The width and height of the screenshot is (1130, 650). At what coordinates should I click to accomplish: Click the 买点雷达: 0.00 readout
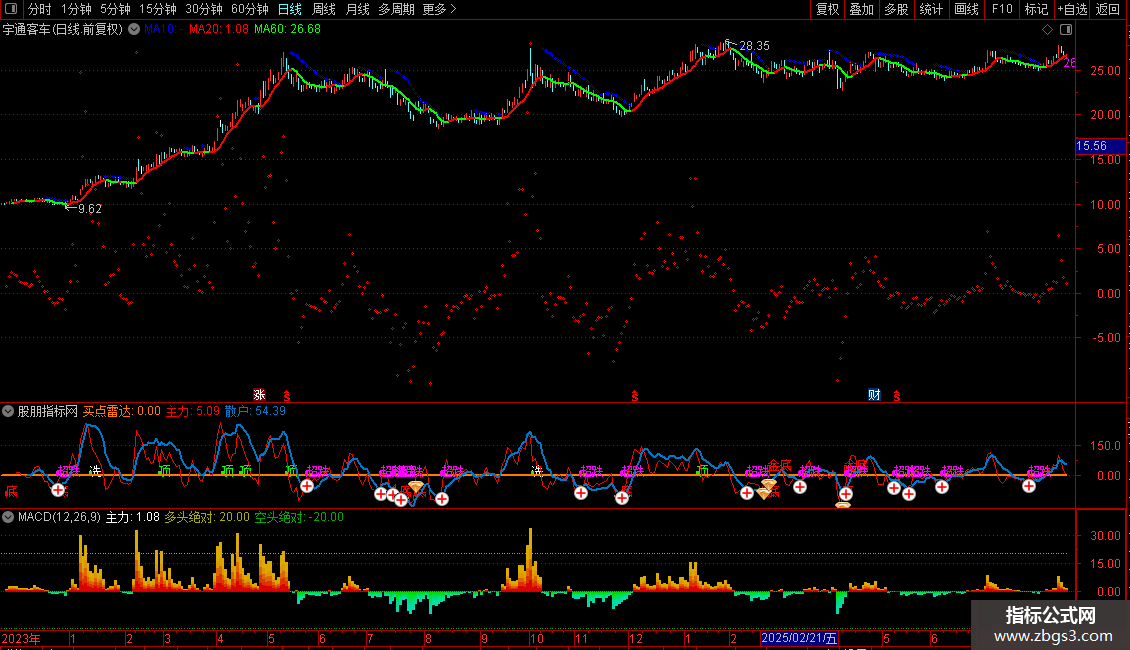122,411
